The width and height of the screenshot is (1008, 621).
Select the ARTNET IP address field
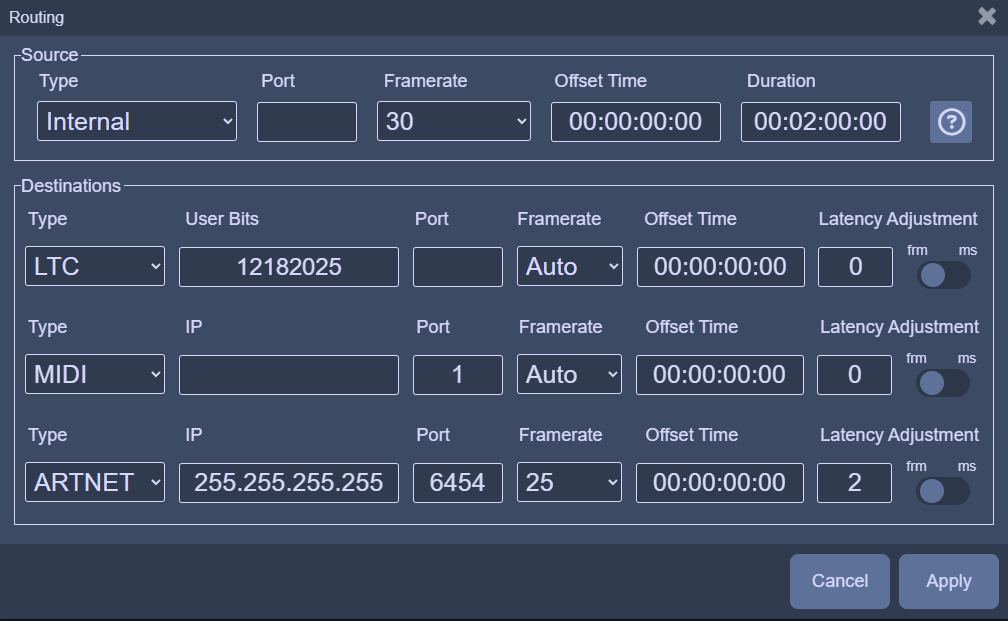289,483
